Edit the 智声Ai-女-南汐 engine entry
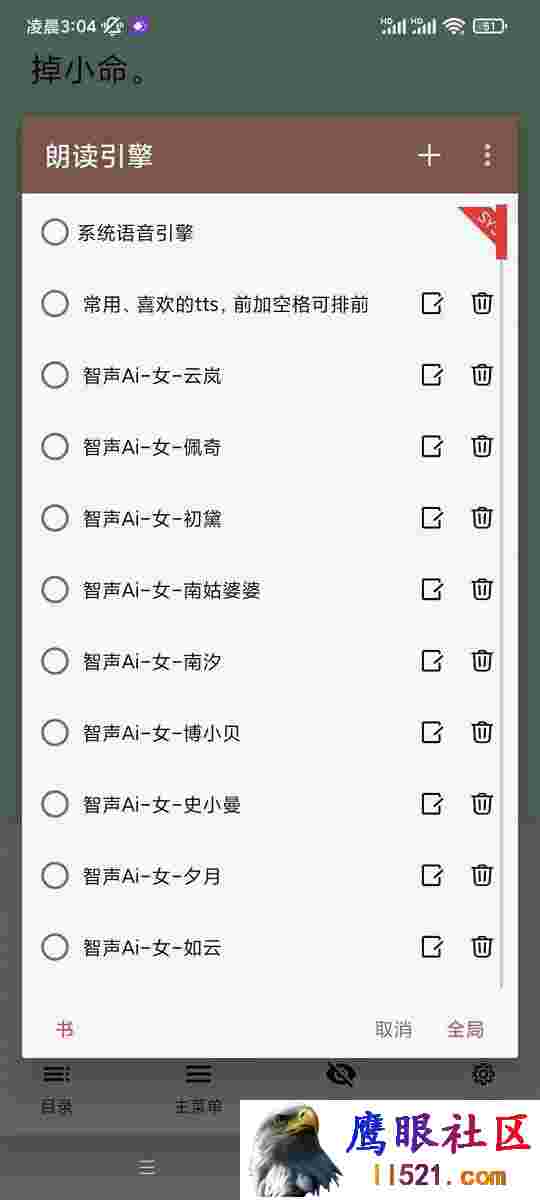The height and width of the screenshot is (1200, 540). [x=432, y=661]
